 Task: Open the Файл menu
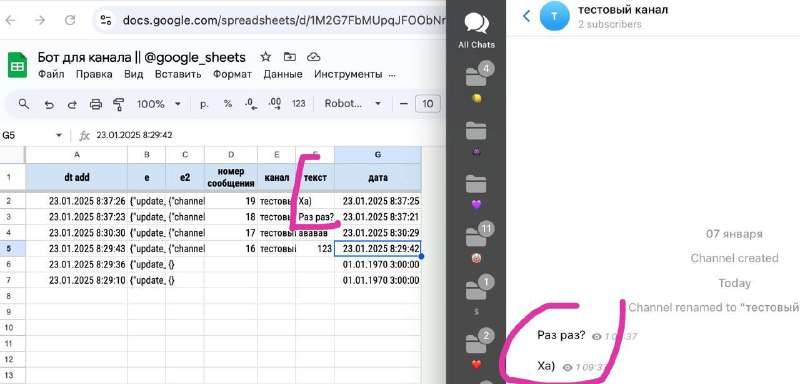point(51,74)
